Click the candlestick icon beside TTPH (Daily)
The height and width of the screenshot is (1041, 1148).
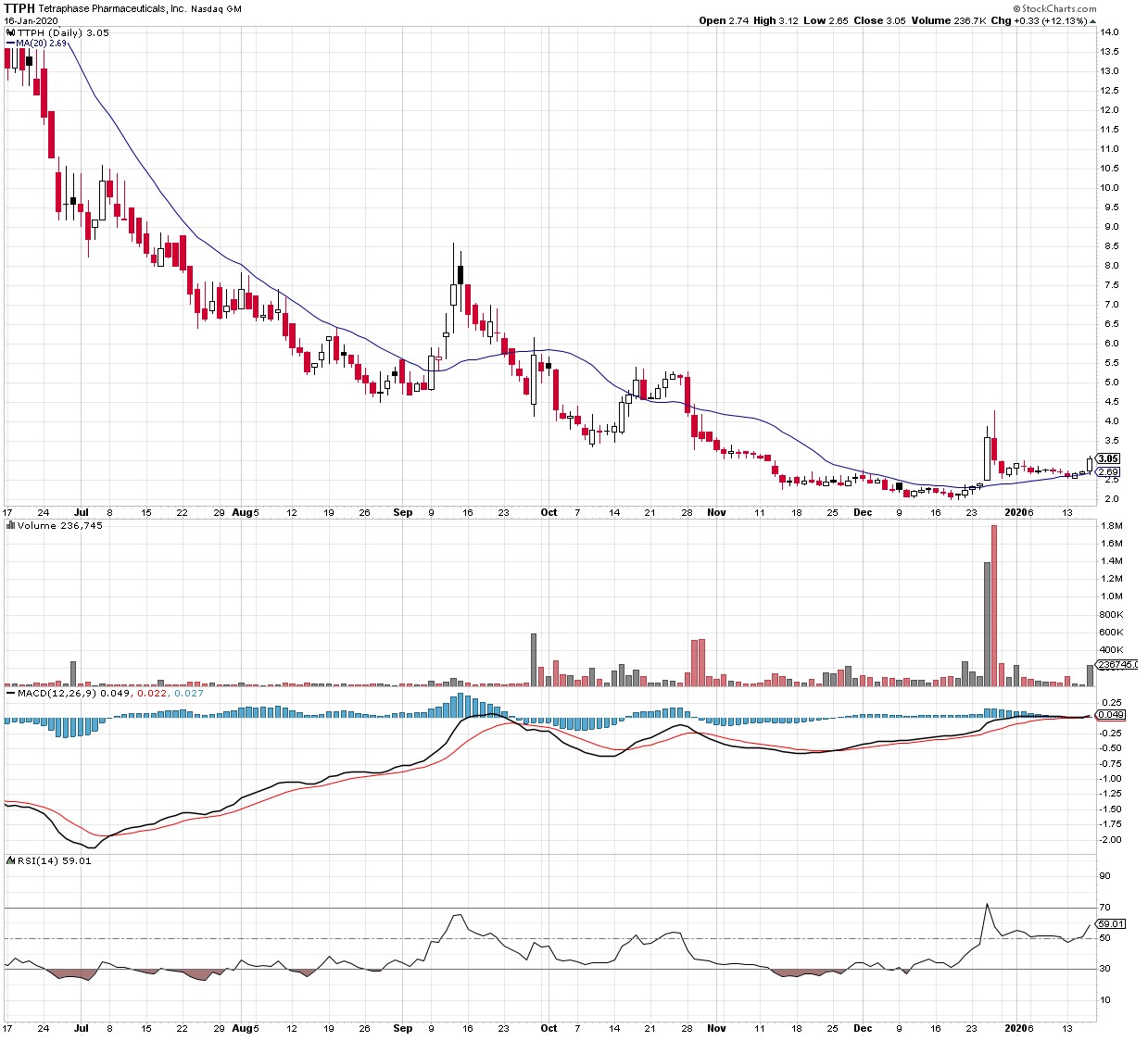pos(10,32)
